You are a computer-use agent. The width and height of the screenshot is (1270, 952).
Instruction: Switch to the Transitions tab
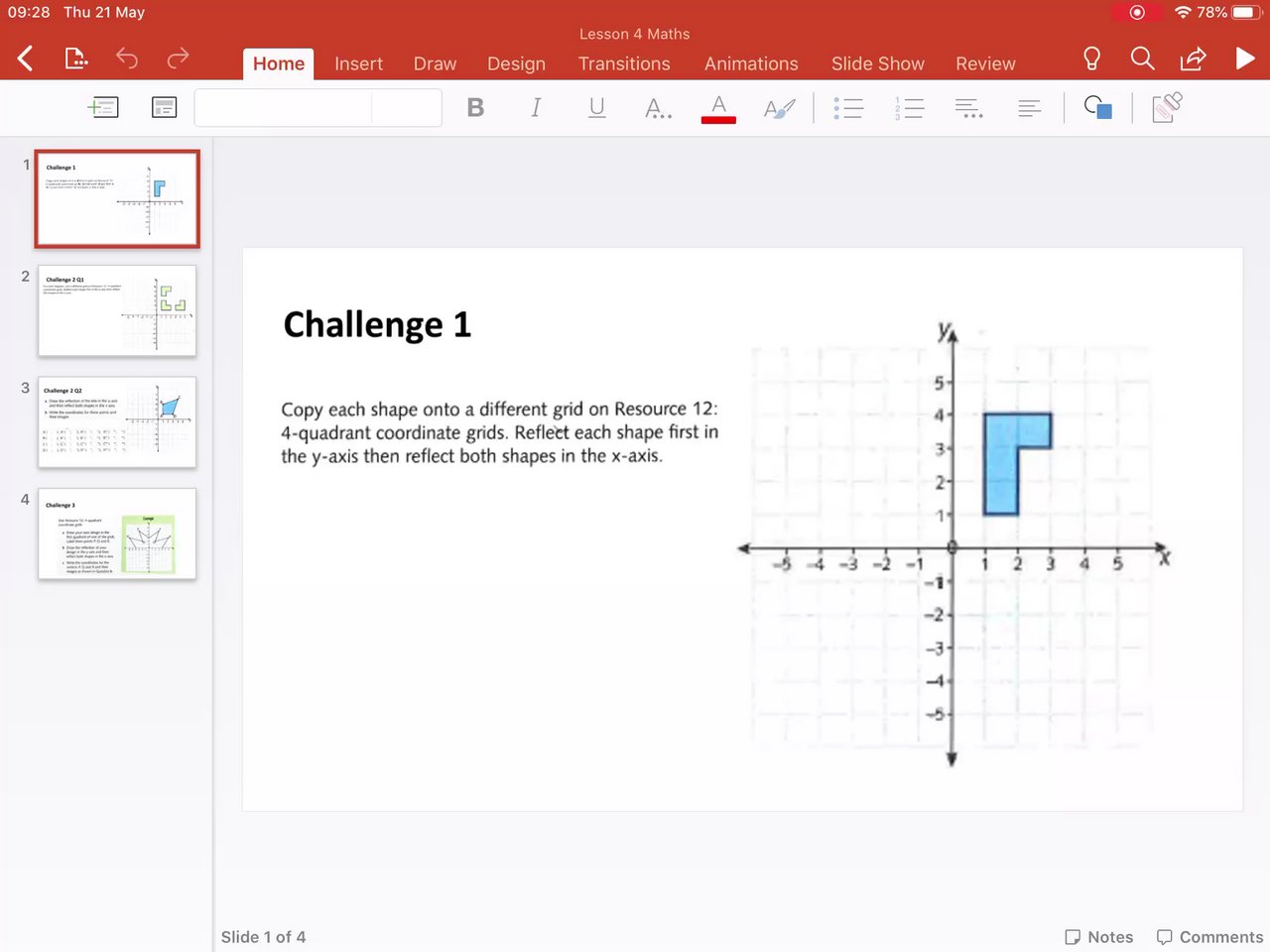click(x=624, y=63)
